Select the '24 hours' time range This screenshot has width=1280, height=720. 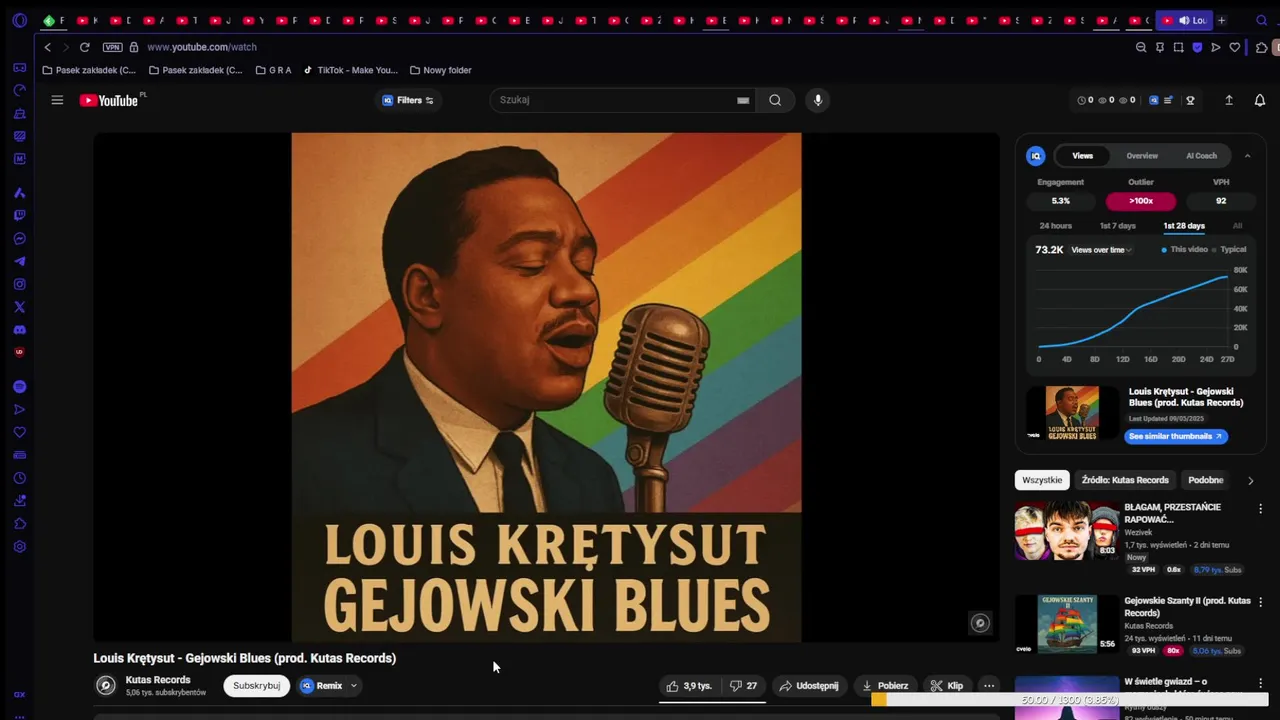coord(1055,226)
